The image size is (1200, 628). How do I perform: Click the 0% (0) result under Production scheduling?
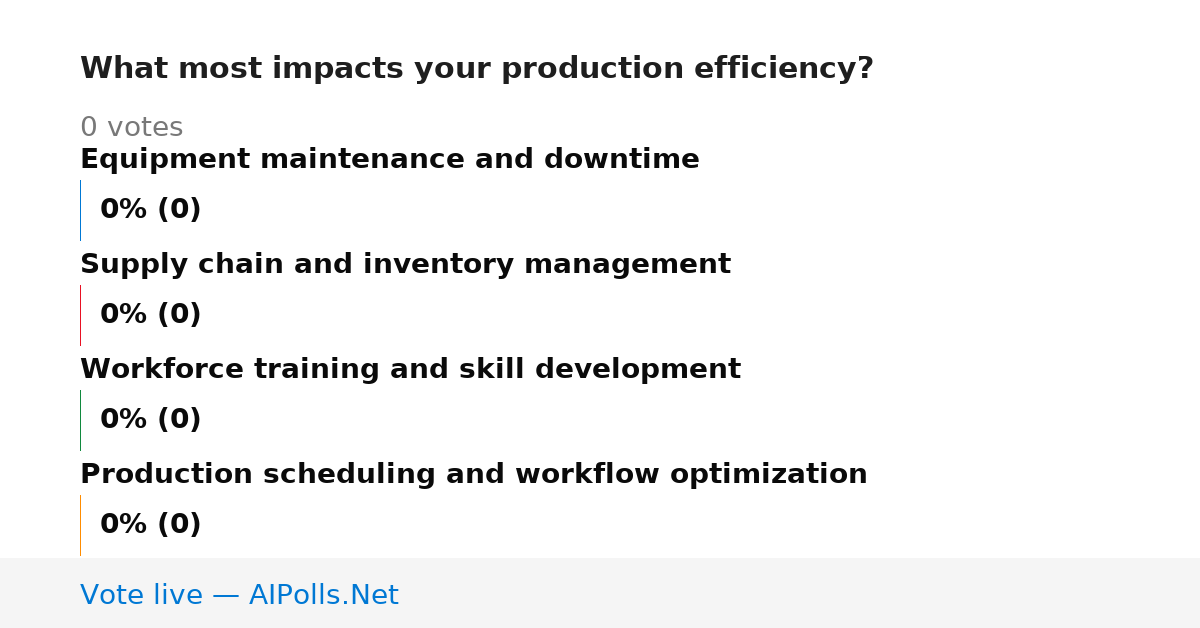point(150,525)
